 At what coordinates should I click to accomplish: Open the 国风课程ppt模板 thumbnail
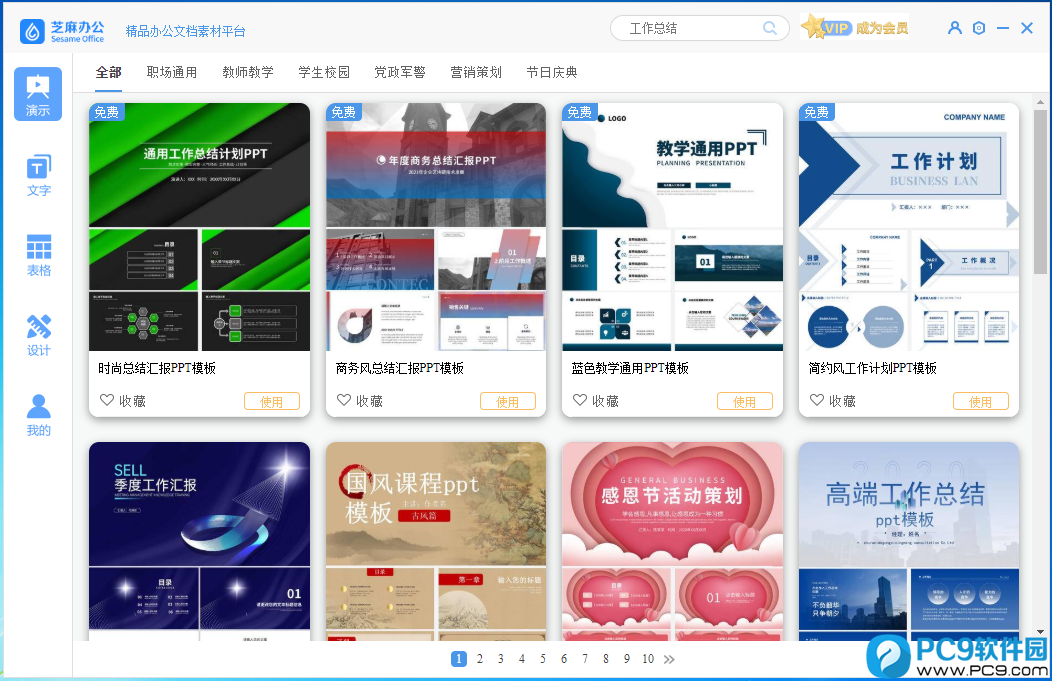pos(436,541)
